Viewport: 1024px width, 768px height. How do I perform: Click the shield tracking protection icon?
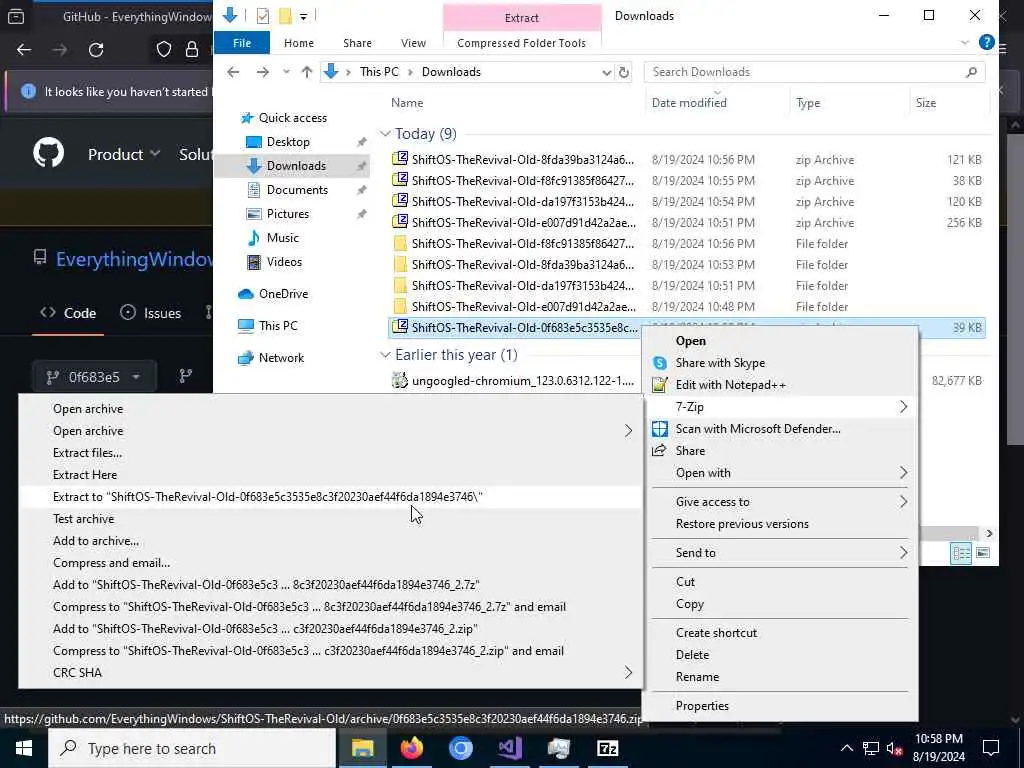pos(163,50)
